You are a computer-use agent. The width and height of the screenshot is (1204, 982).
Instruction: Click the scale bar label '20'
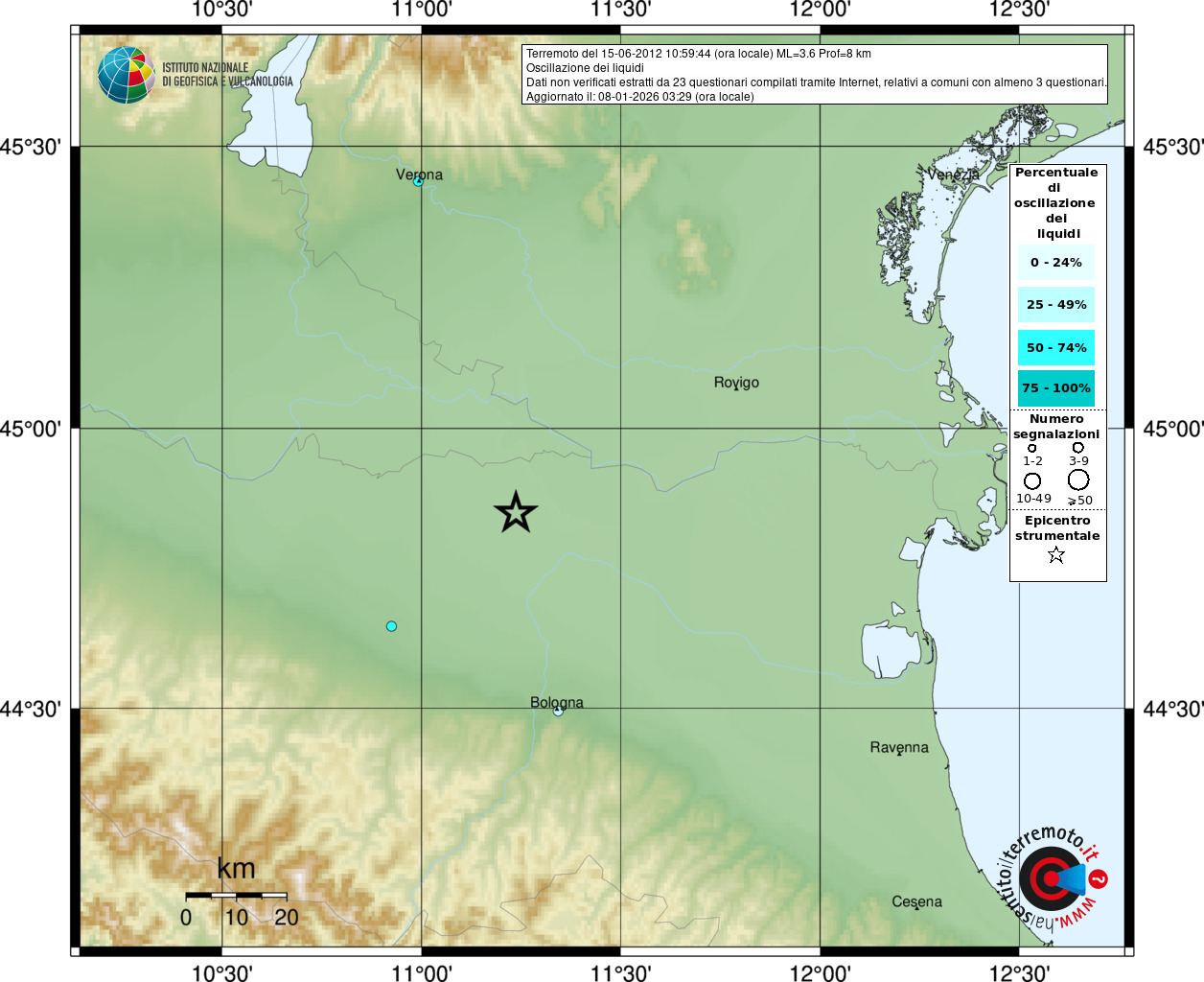tap(287, 917)
